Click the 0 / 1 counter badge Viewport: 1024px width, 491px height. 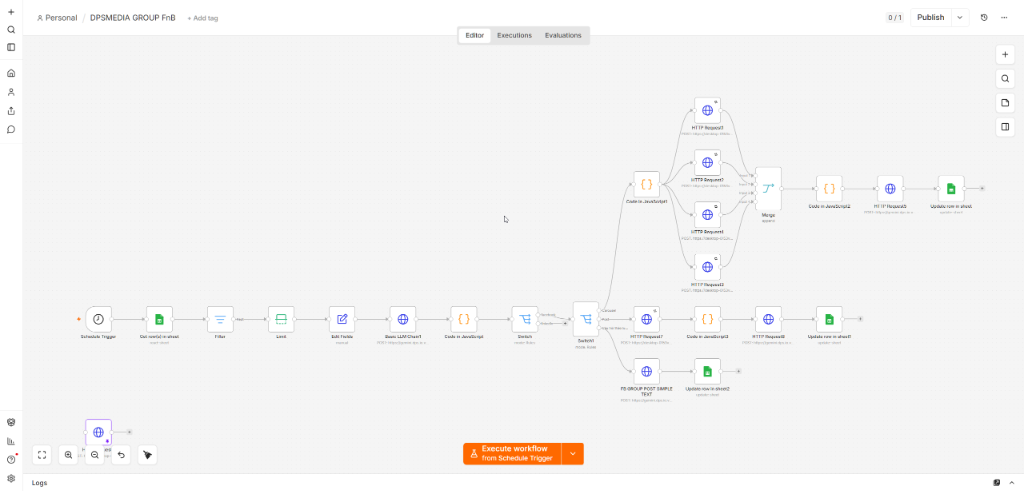tap(895, 18)
